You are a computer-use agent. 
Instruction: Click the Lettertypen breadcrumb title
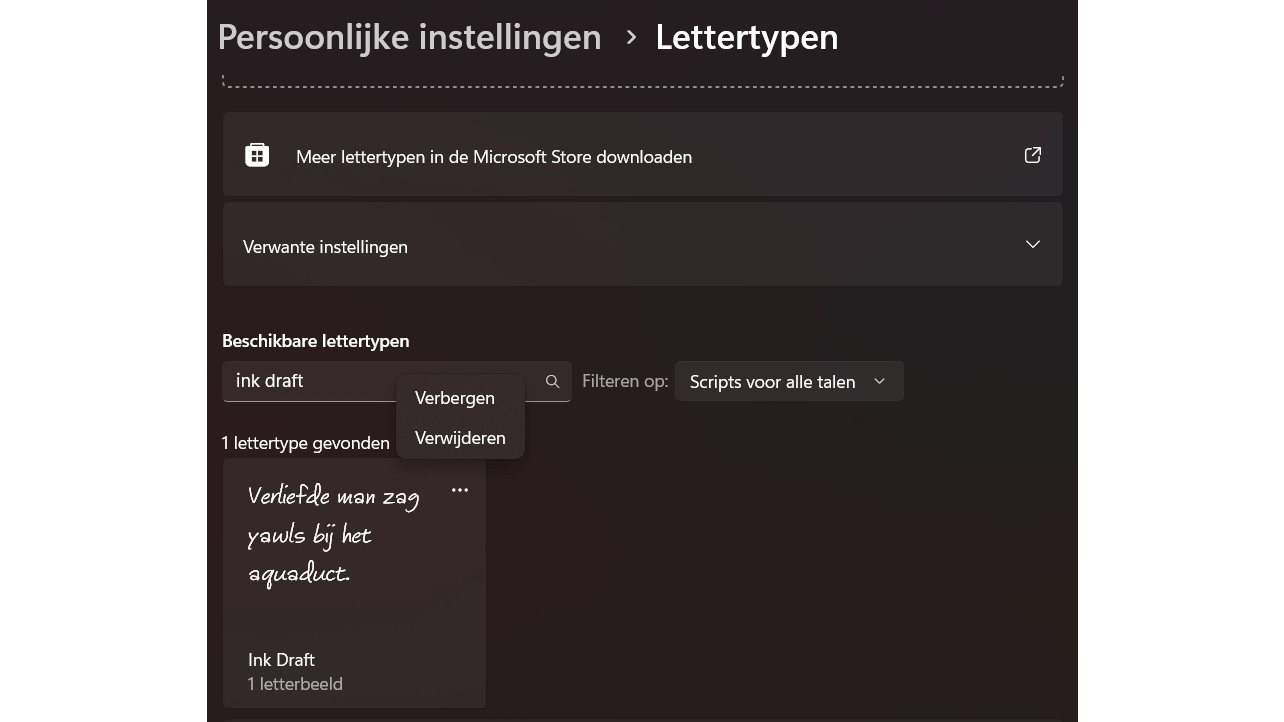[747, 37]
